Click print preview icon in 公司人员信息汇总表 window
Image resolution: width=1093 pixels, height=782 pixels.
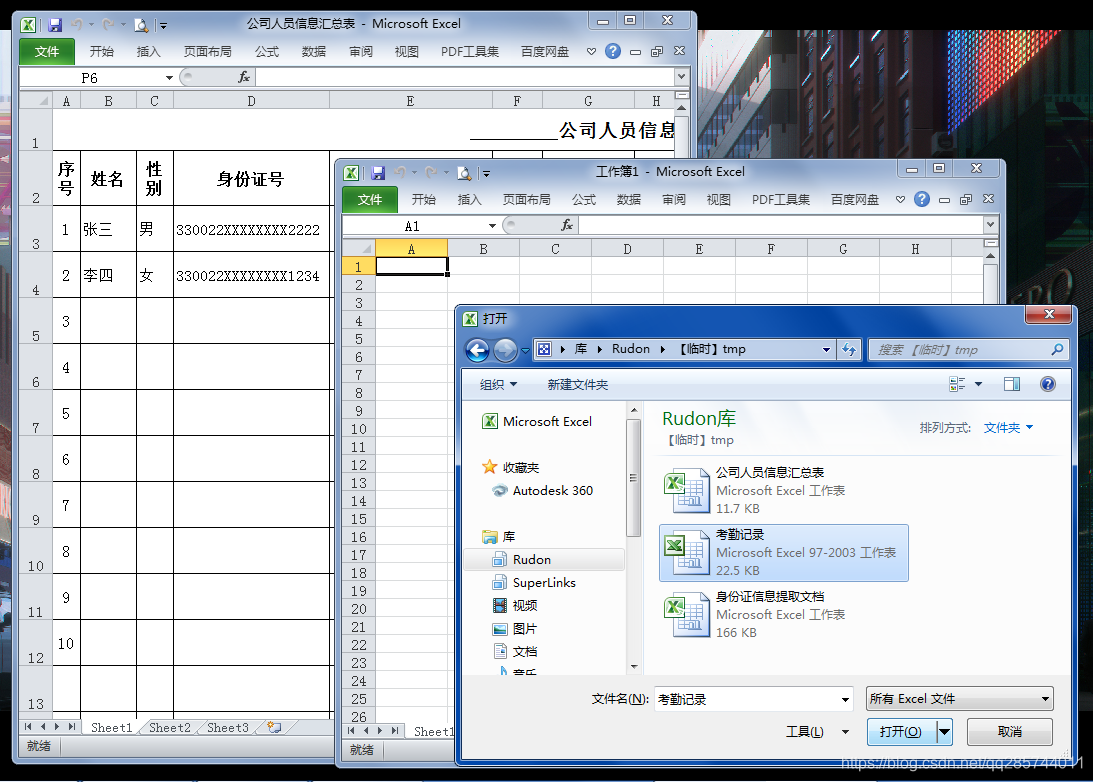tap(141, 25)
